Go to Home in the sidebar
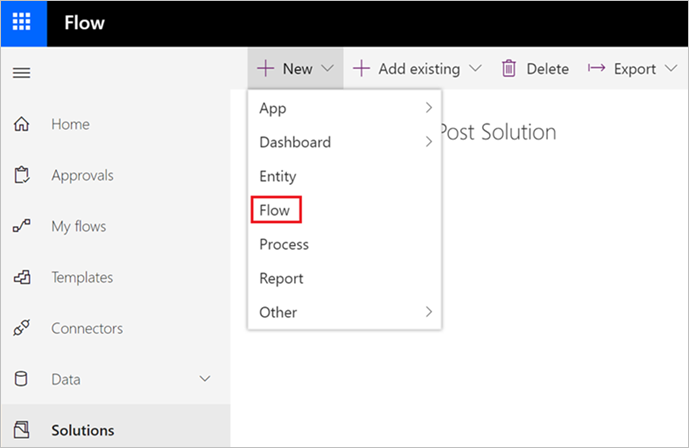 pos(70,124)
